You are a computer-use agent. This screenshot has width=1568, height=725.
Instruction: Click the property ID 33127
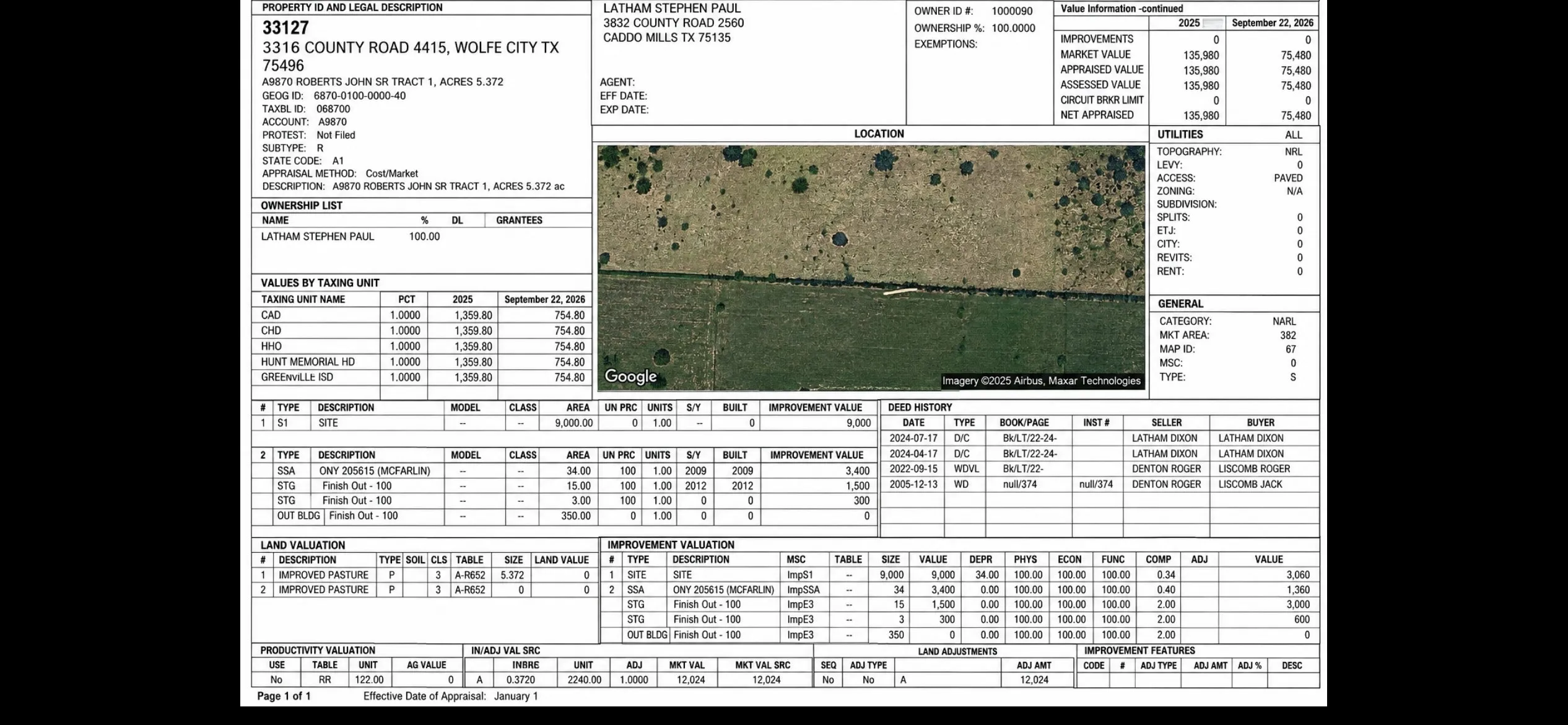click(x=285, y=28)
